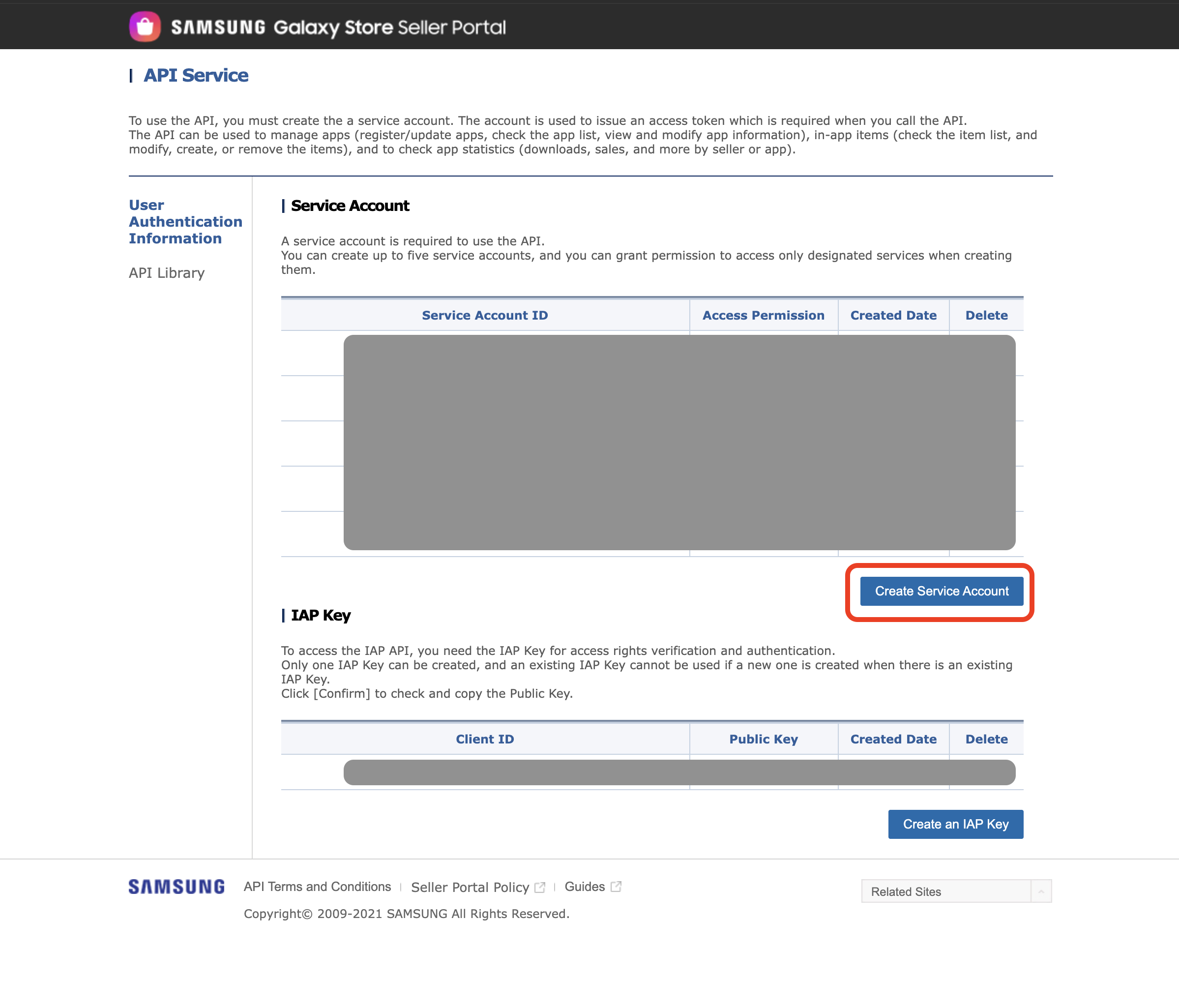Open API Library in the sidebar

167,272
